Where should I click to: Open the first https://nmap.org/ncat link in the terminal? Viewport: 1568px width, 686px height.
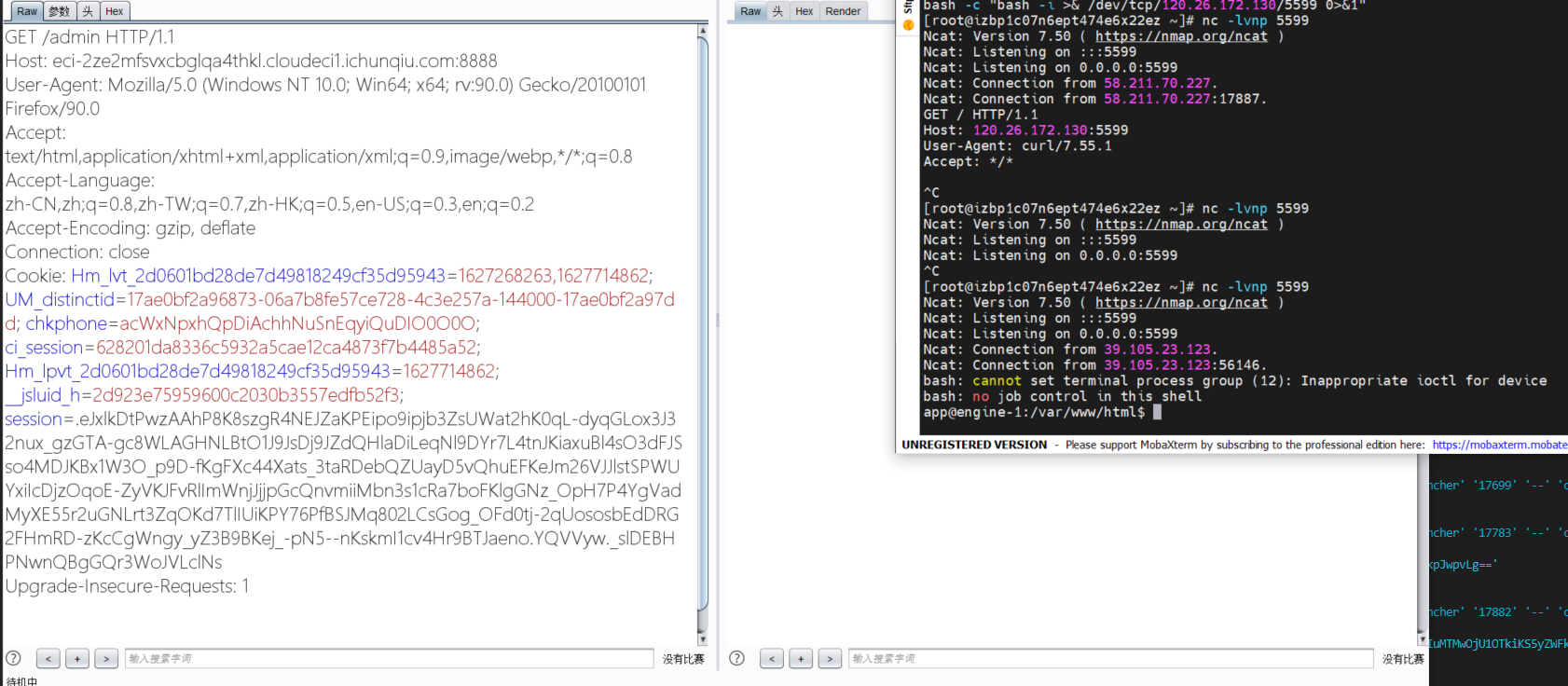(1181, 36)
